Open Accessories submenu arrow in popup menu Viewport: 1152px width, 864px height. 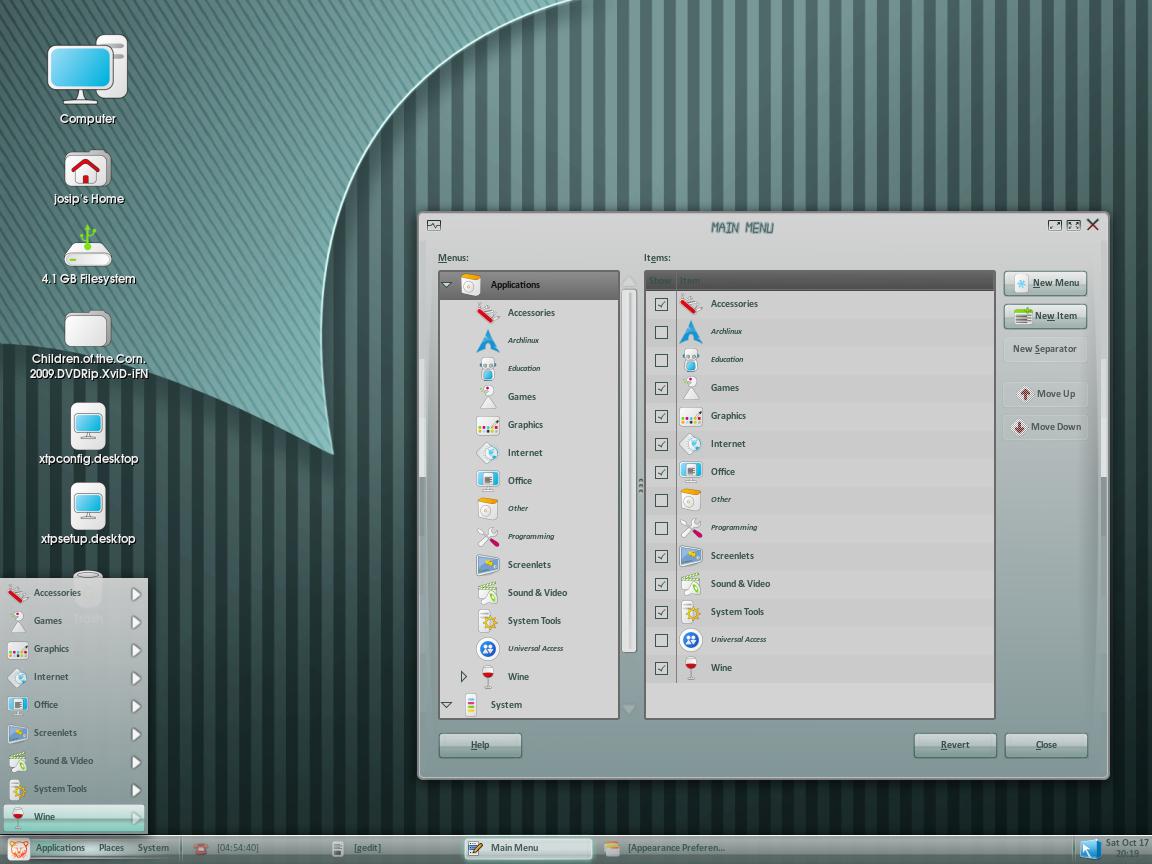tap(136, 594)
